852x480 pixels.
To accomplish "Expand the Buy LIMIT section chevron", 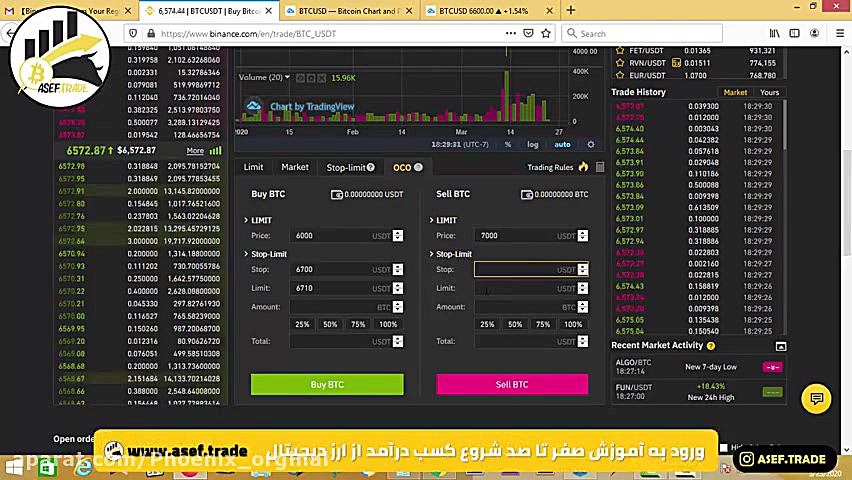I will 246,220.
